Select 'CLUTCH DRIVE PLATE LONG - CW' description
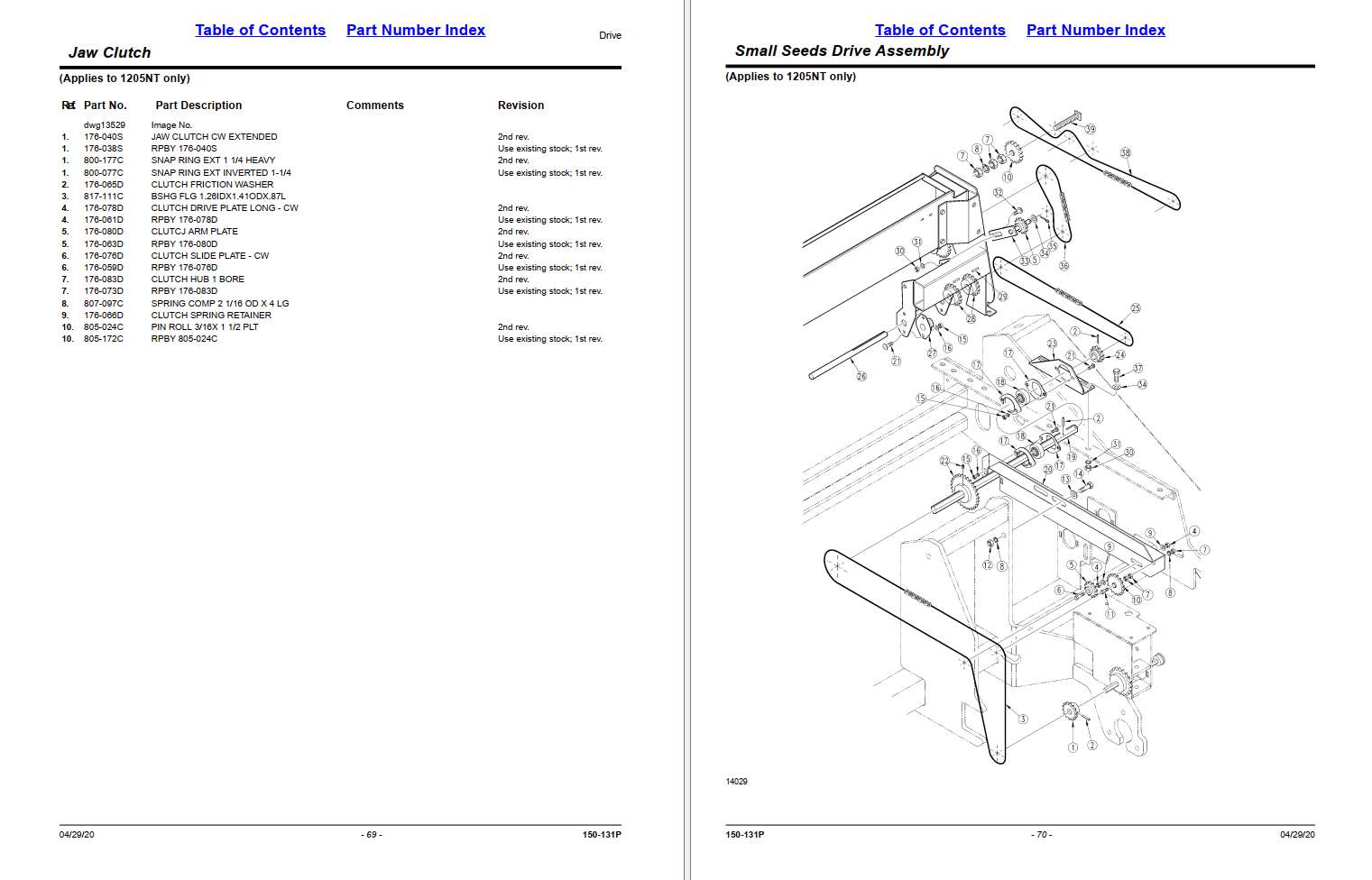 point(225,207)
